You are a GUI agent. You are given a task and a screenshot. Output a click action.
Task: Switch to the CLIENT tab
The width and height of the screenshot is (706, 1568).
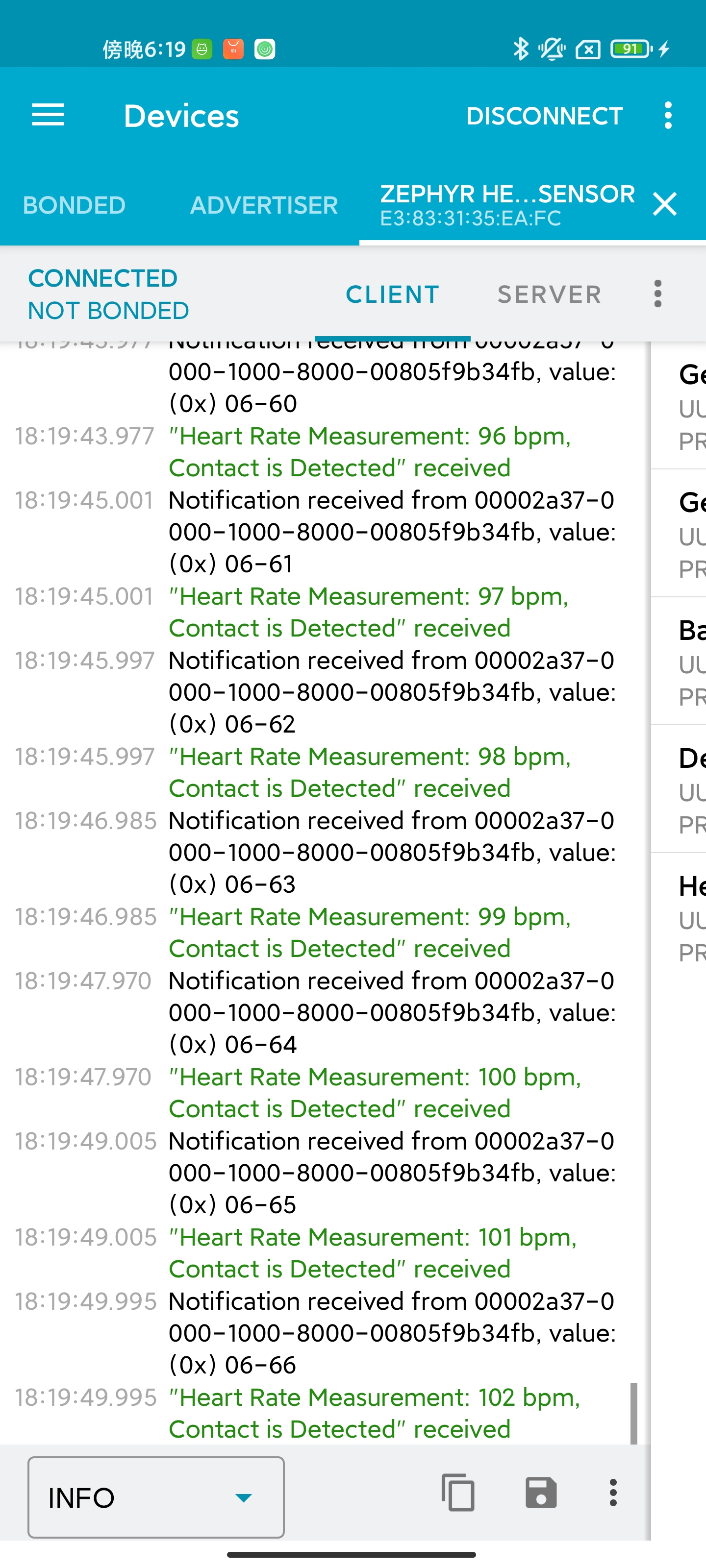392,294
